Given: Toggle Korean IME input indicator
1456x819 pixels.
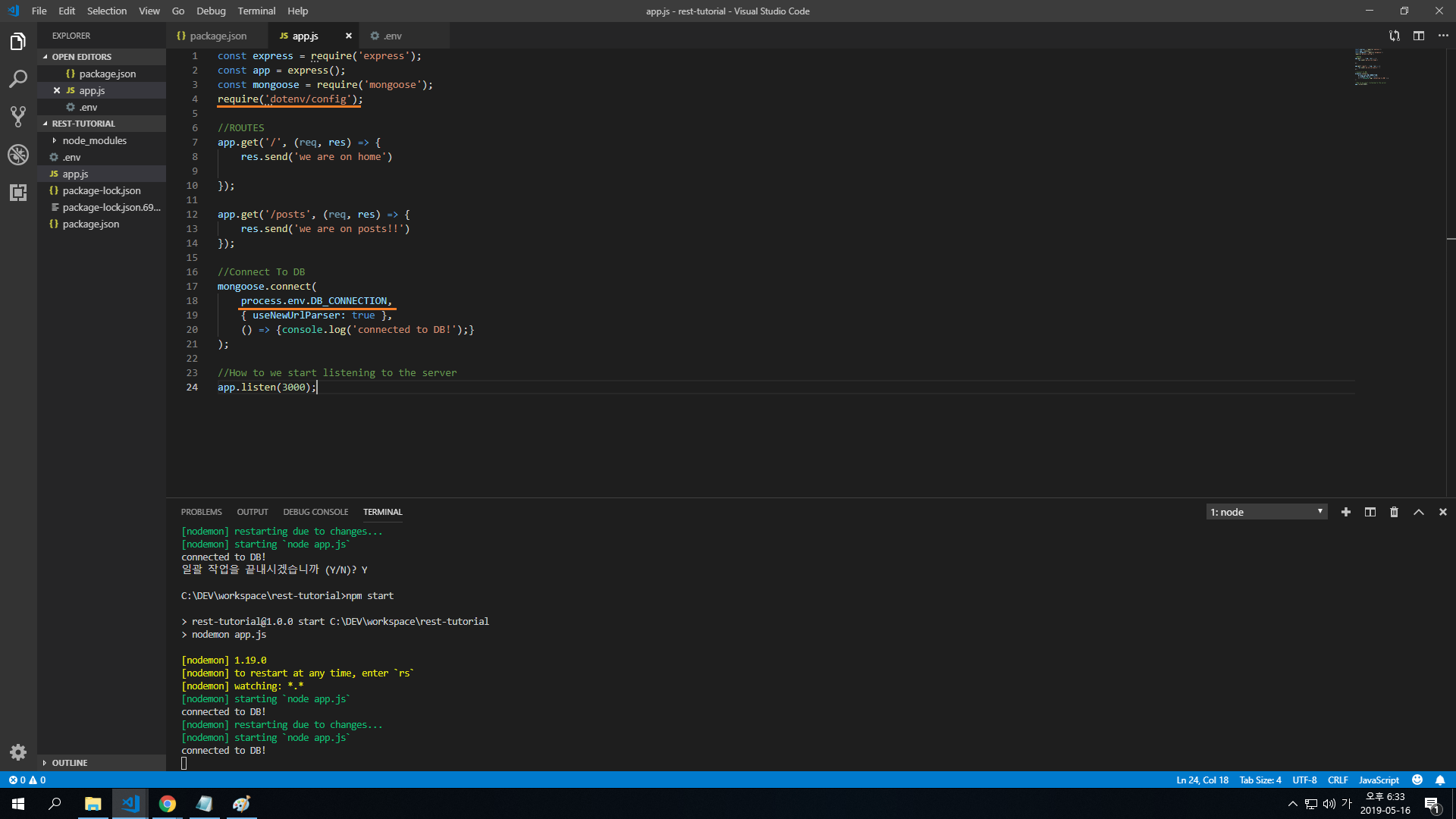Looking at the screenshot, I should (x=1347, y=804).
